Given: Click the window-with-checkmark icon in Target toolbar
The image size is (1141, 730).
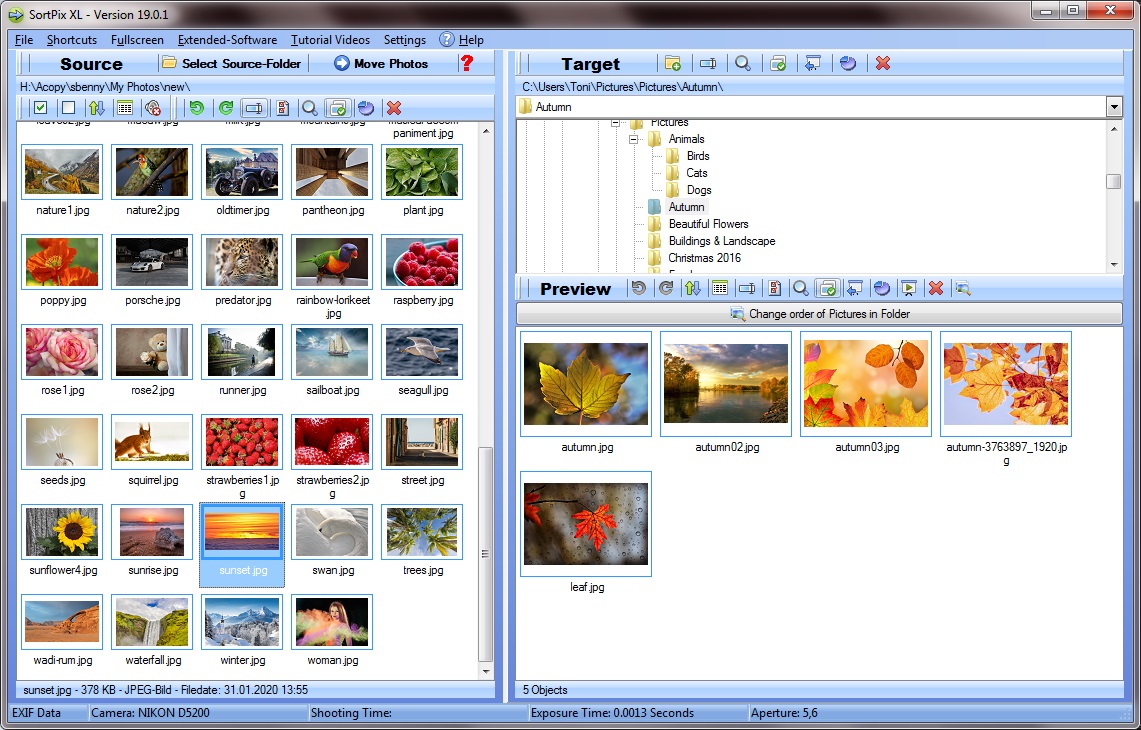Looking at the screenshot, I should [x=778, y=63].
